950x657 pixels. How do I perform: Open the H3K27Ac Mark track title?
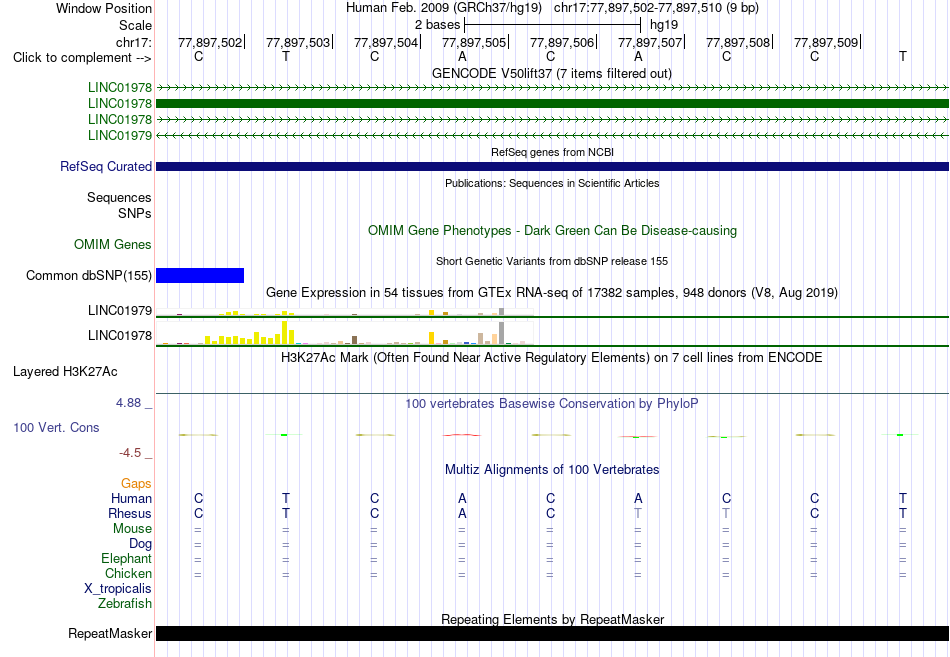point(552,358)
